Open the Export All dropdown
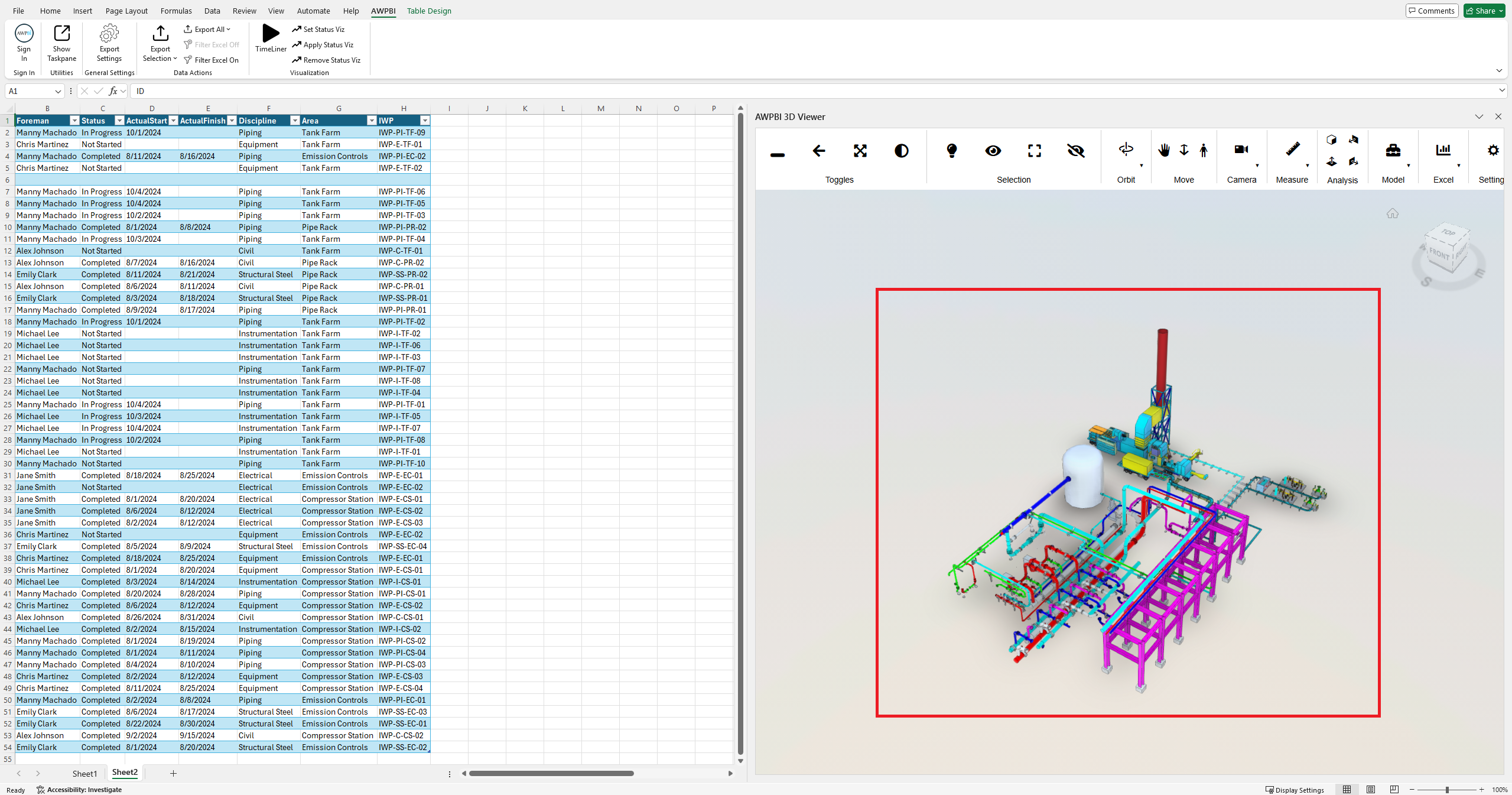 [x=207, y=30]
